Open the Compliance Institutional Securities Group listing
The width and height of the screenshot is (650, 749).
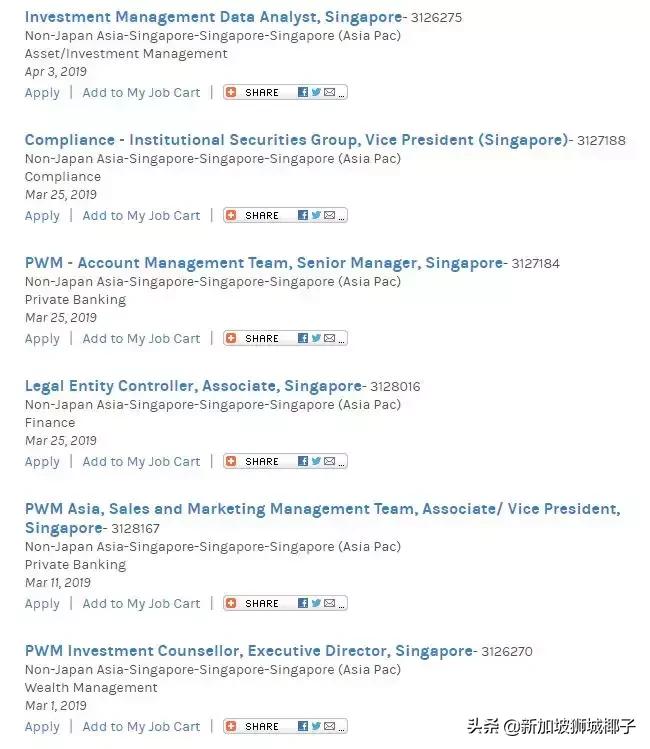tap(296, 140)
